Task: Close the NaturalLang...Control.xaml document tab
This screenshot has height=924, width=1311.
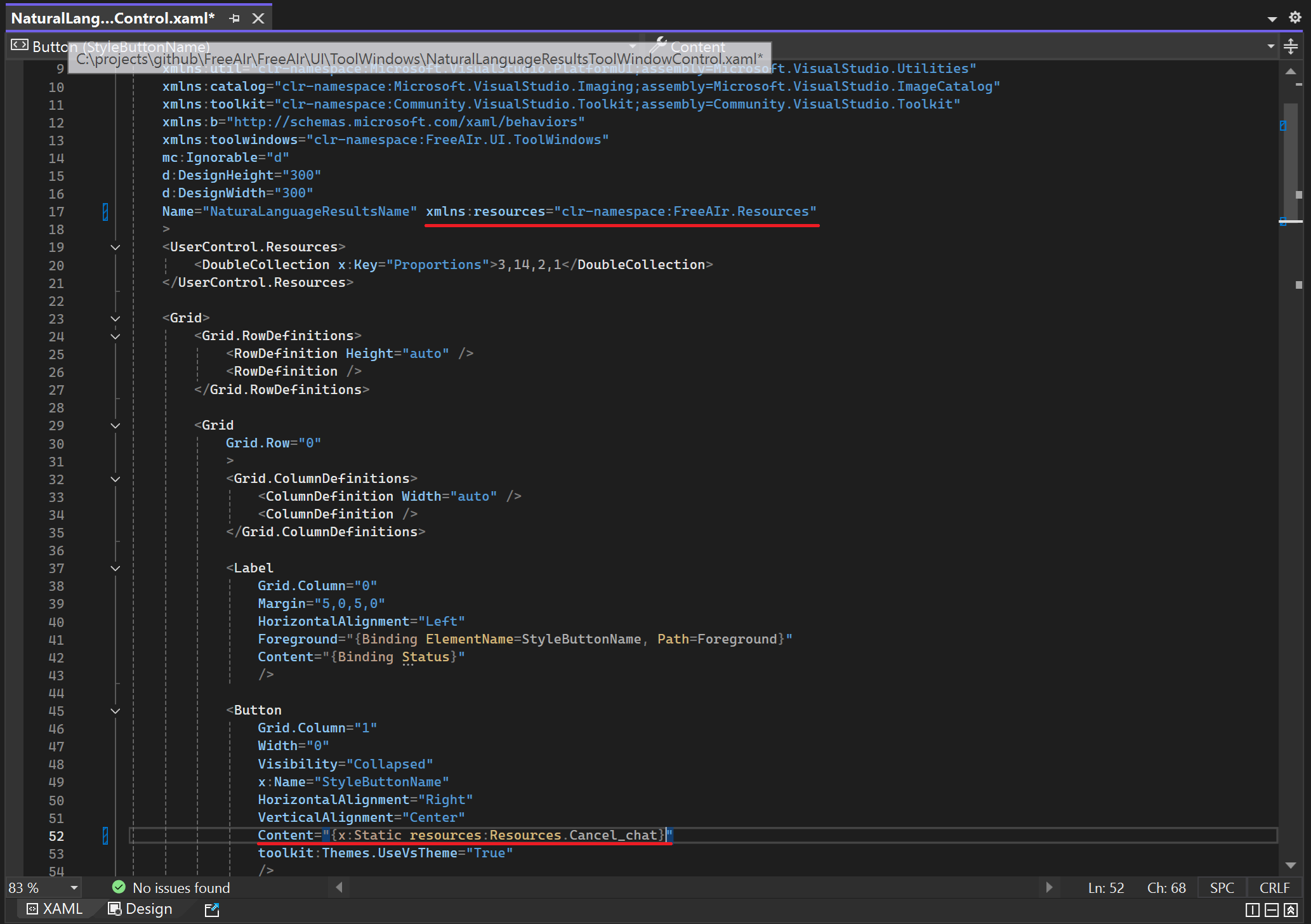Action: (258, 18)
